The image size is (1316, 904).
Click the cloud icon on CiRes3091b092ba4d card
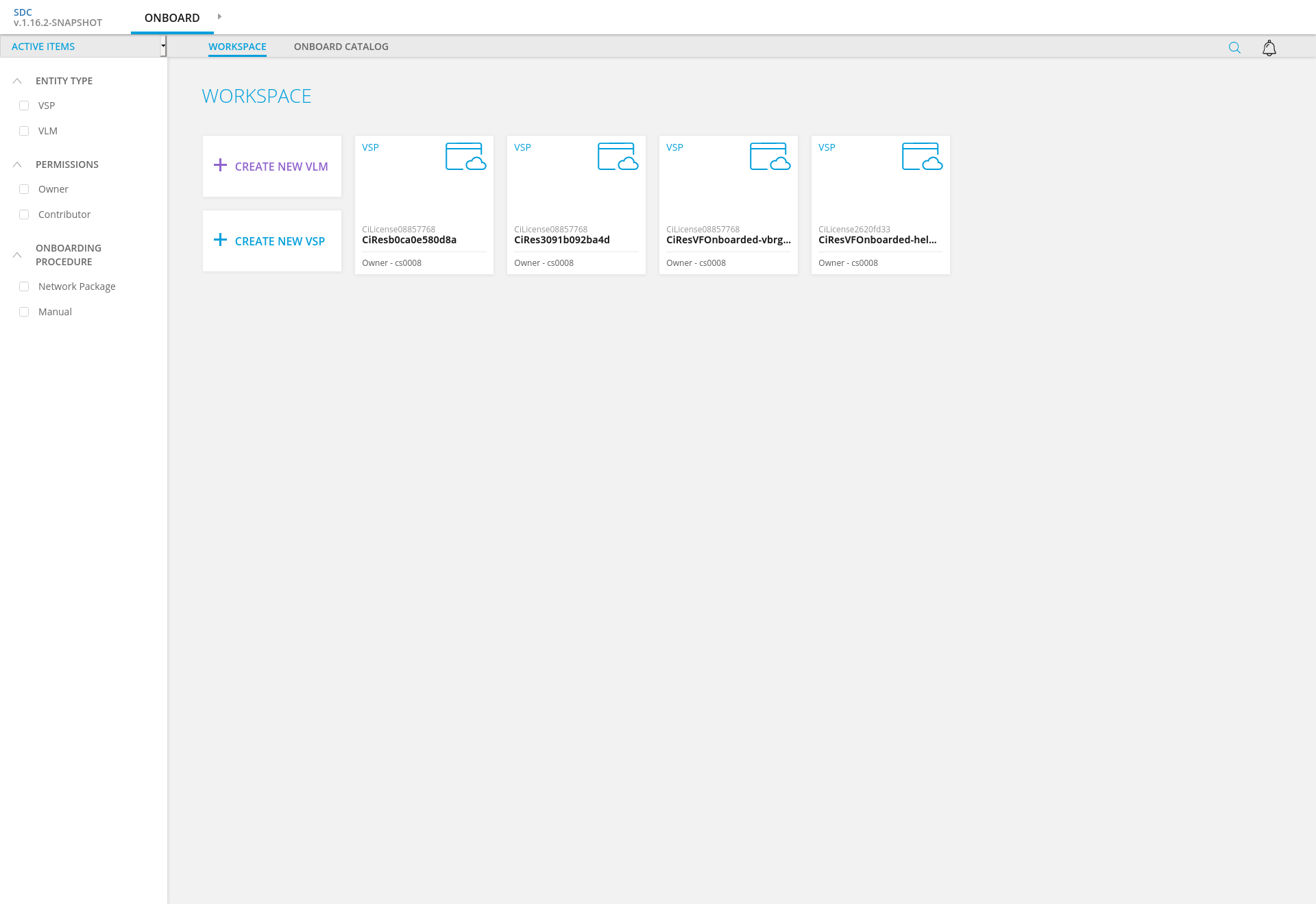coord(618,156)
